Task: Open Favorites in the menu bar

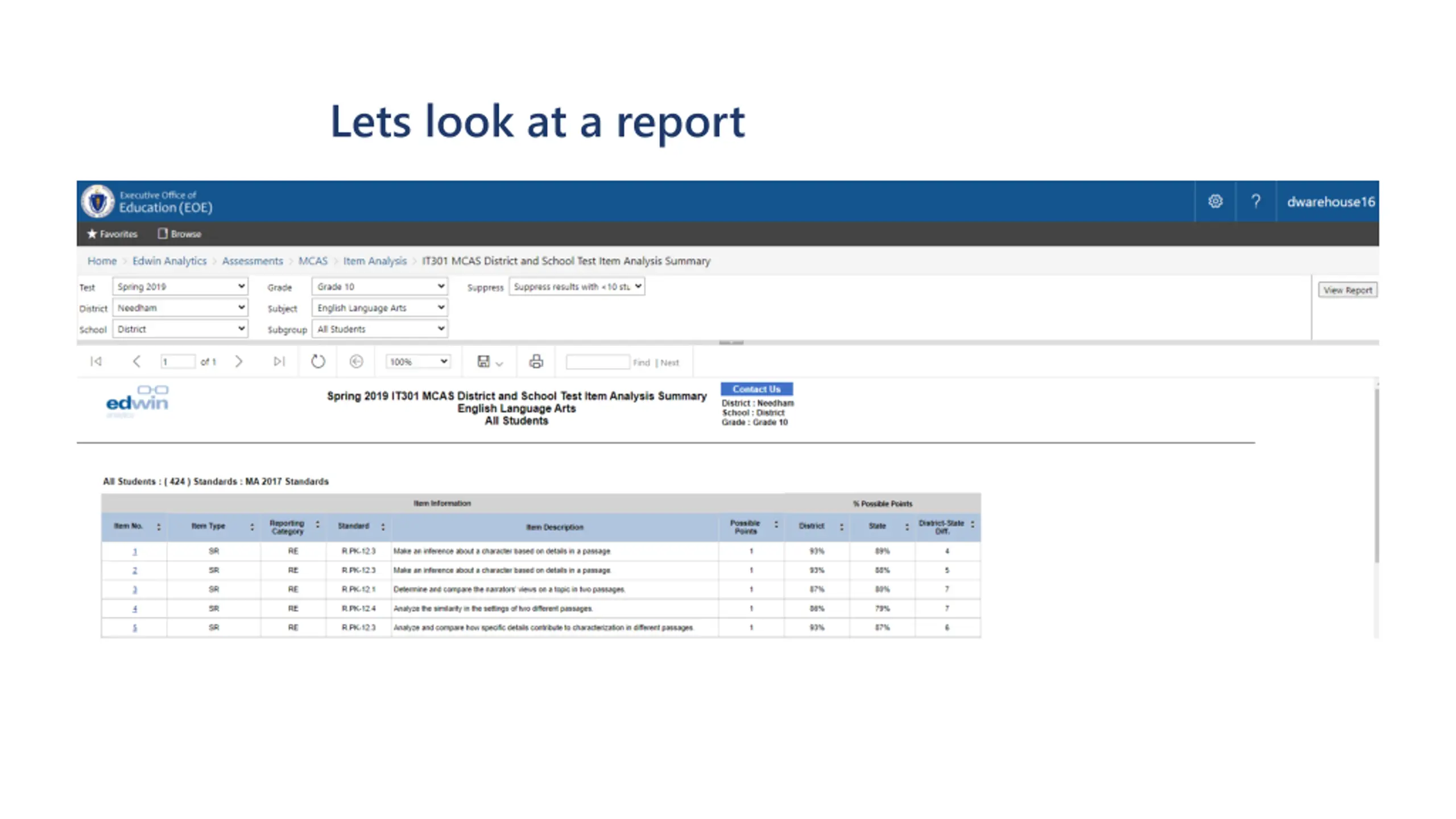Action: point(112,234)
